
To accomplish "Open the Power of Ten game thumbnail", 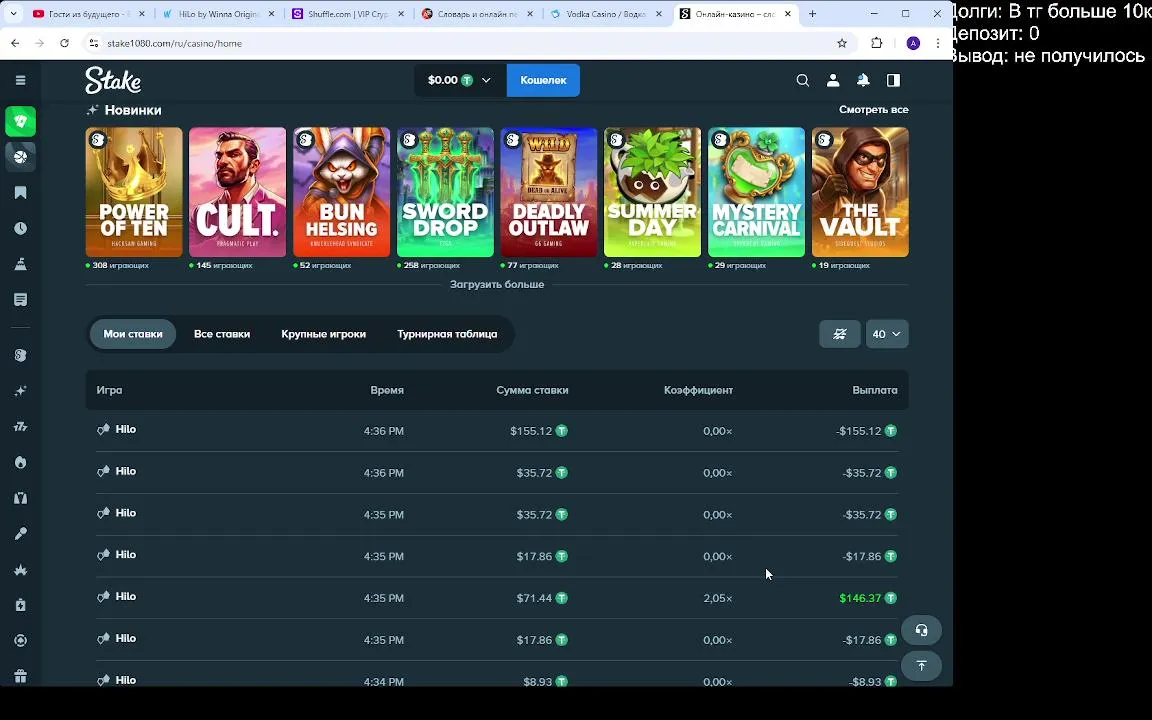I will click(134, 192).
